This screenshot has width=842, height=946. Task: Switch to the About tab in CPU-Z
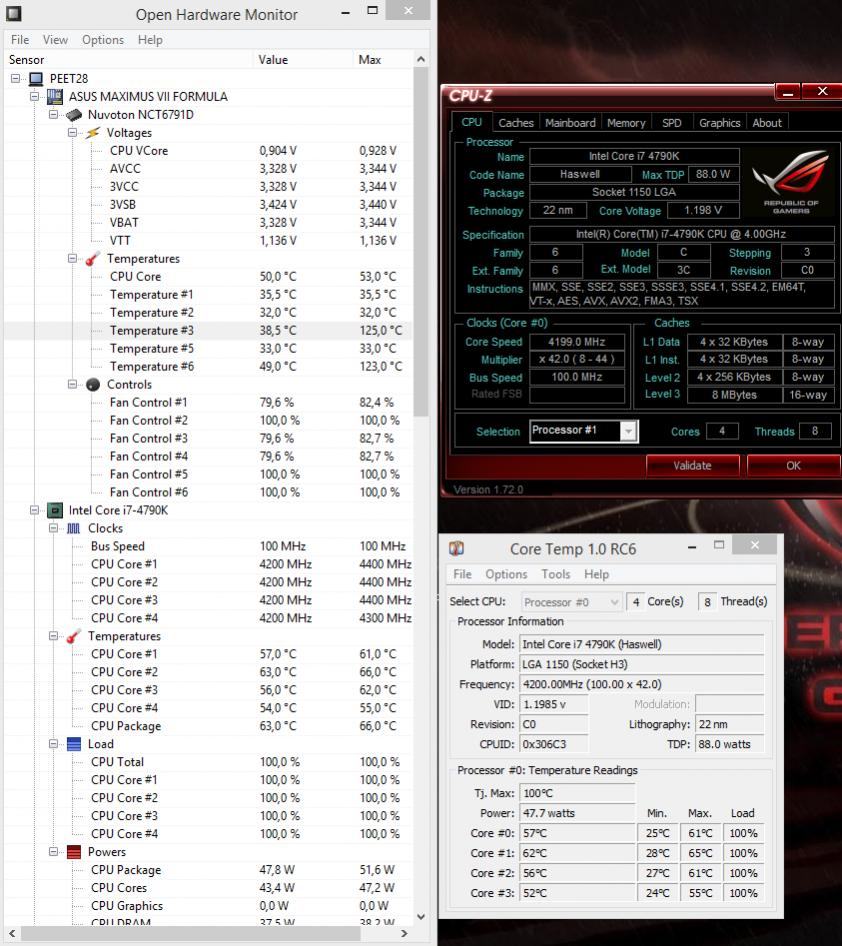click(767, 123)
